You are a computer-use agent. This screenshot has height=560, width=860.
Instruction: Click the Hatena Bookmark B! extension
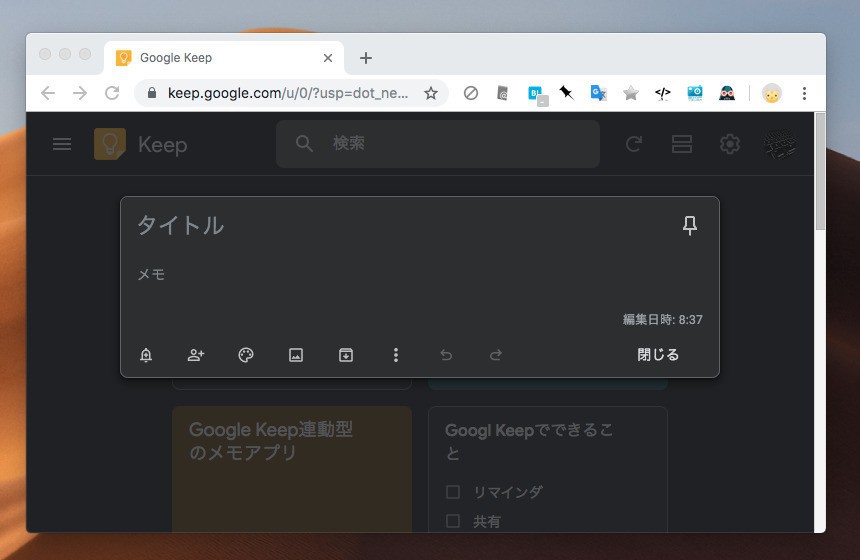(536, 94)
